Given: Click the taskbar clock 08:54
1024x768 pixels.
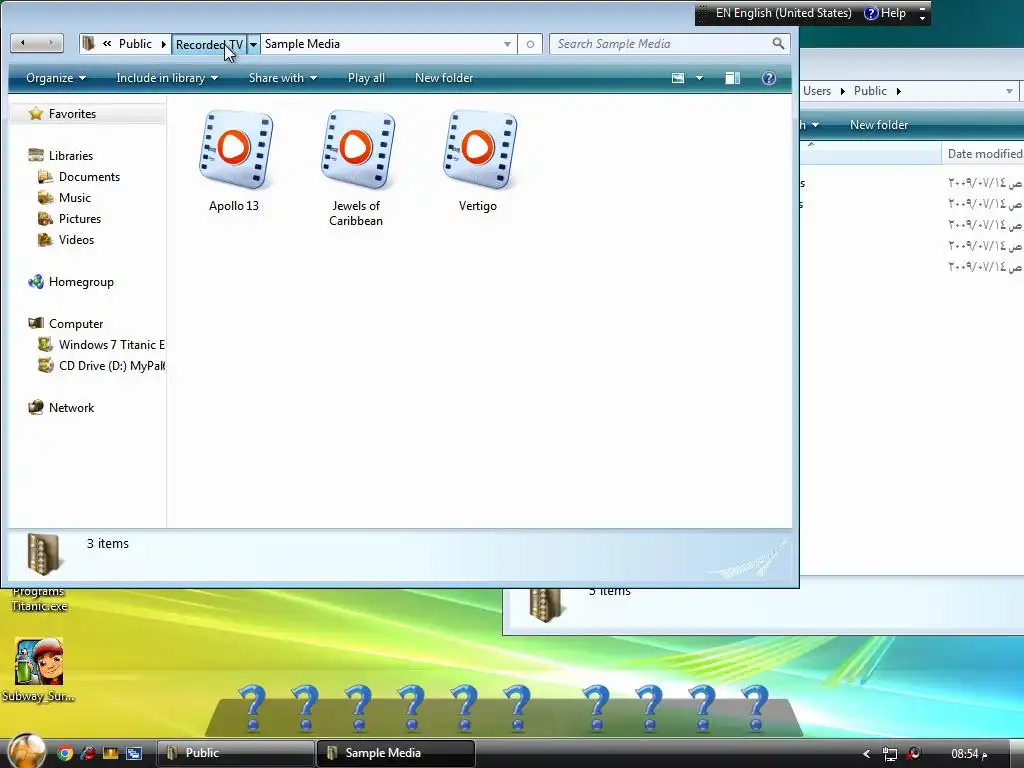Looking at the screenshot, I should pos(969,754).
